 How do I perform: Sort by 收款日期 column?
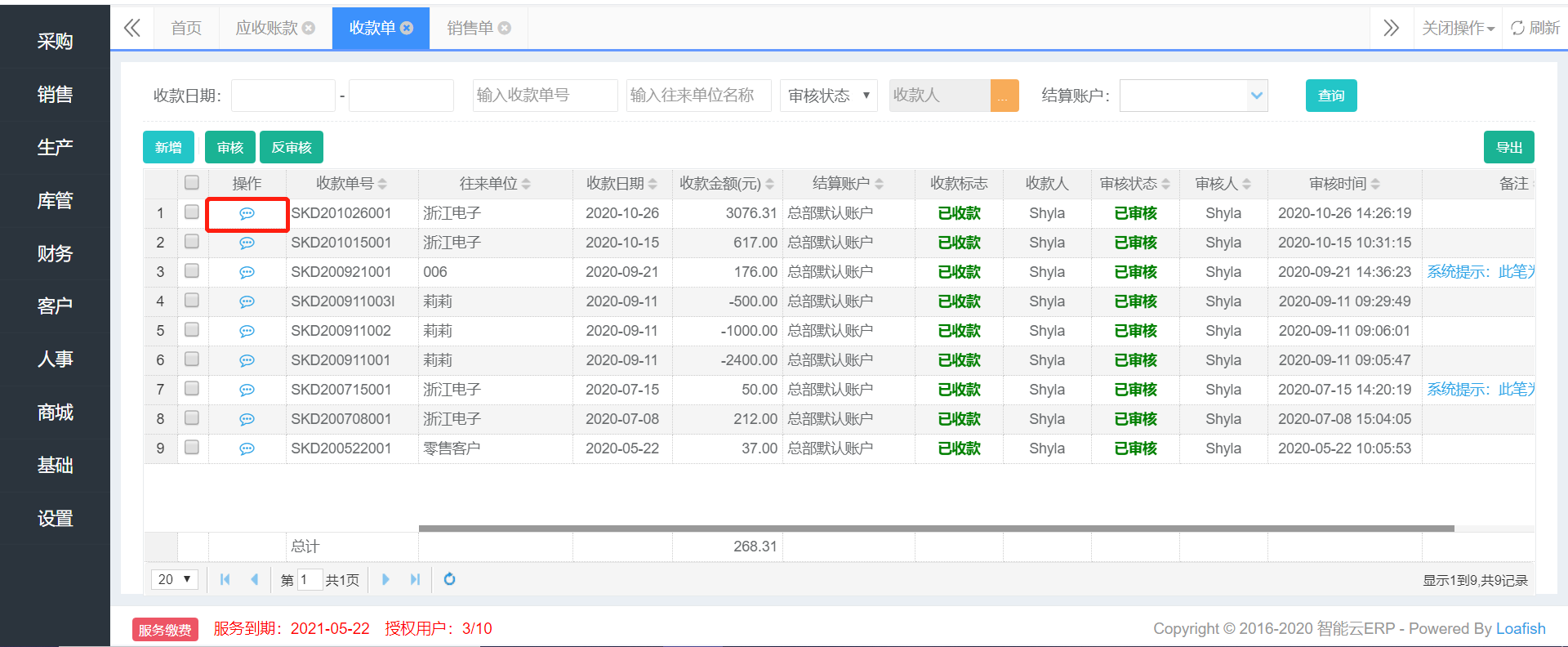tap(621, 184)
